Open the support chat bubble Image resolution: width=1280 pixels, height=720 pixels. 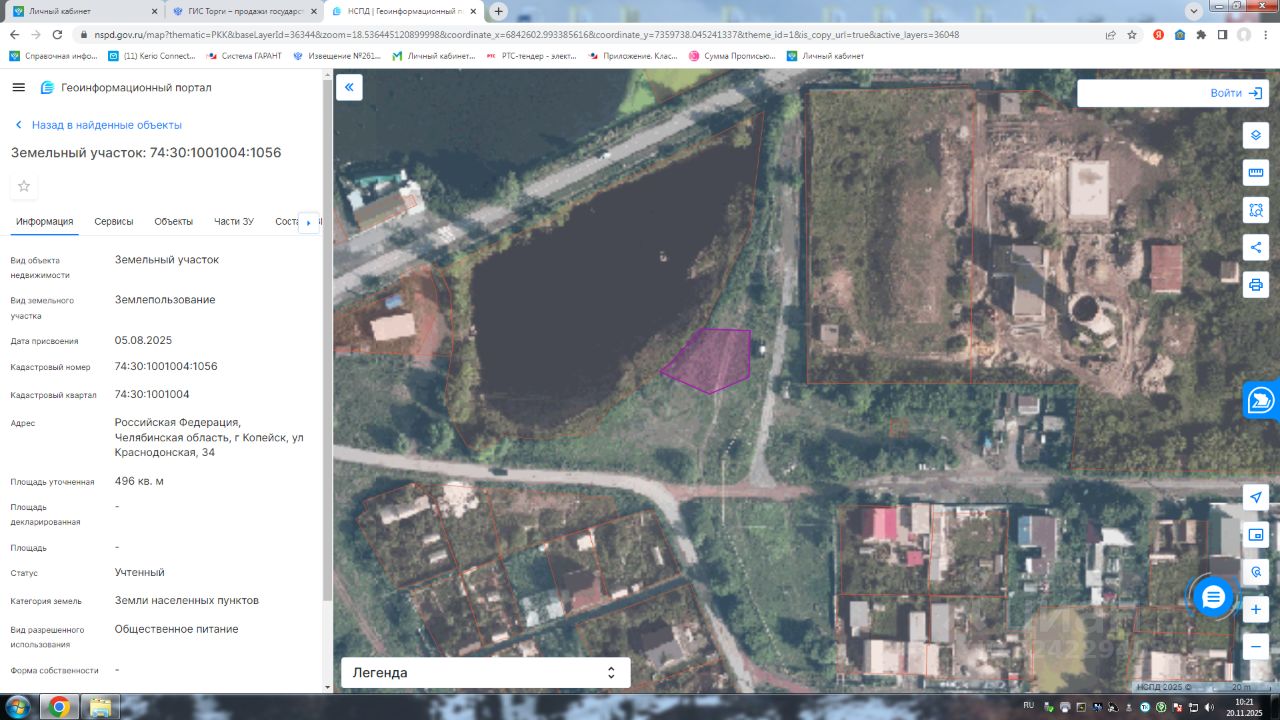click(1213, 597)
